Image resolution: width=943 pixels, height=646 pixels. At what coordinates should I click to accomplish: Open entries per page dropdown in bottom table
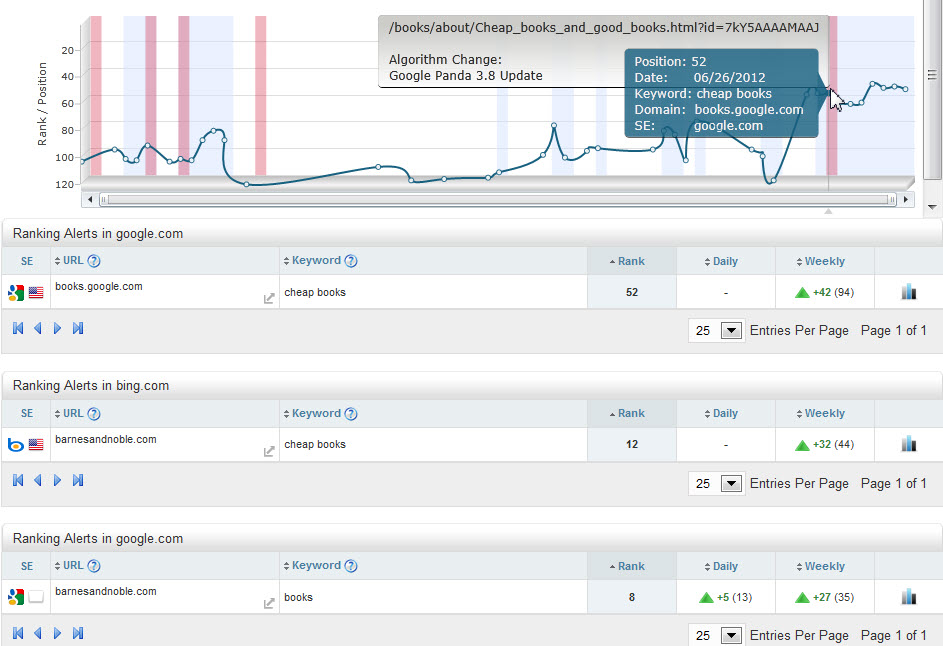pos(732,635)
